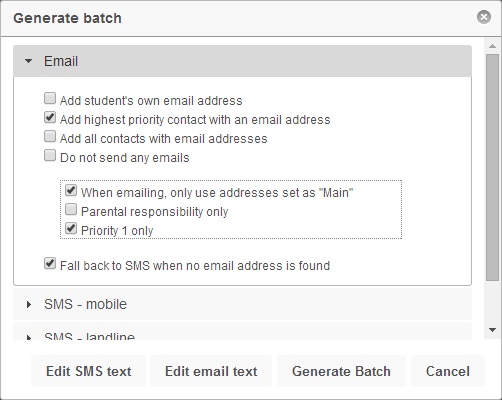Click the vertical scrollbar thumb
This screenshot has width=502, height=400.
(x=492, y=167)
